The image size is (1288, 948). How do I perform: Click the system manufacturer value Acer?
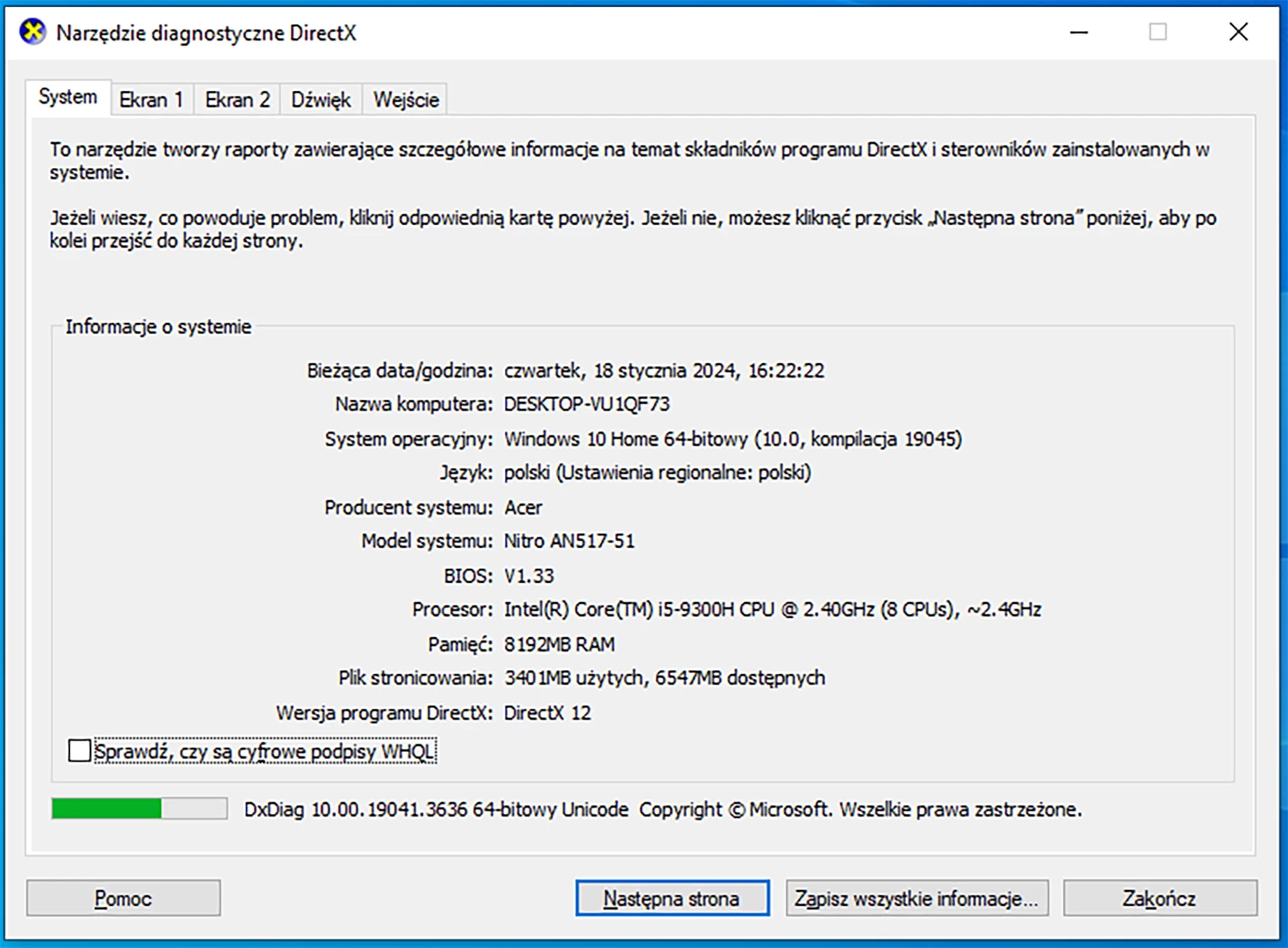pos(523,507)
